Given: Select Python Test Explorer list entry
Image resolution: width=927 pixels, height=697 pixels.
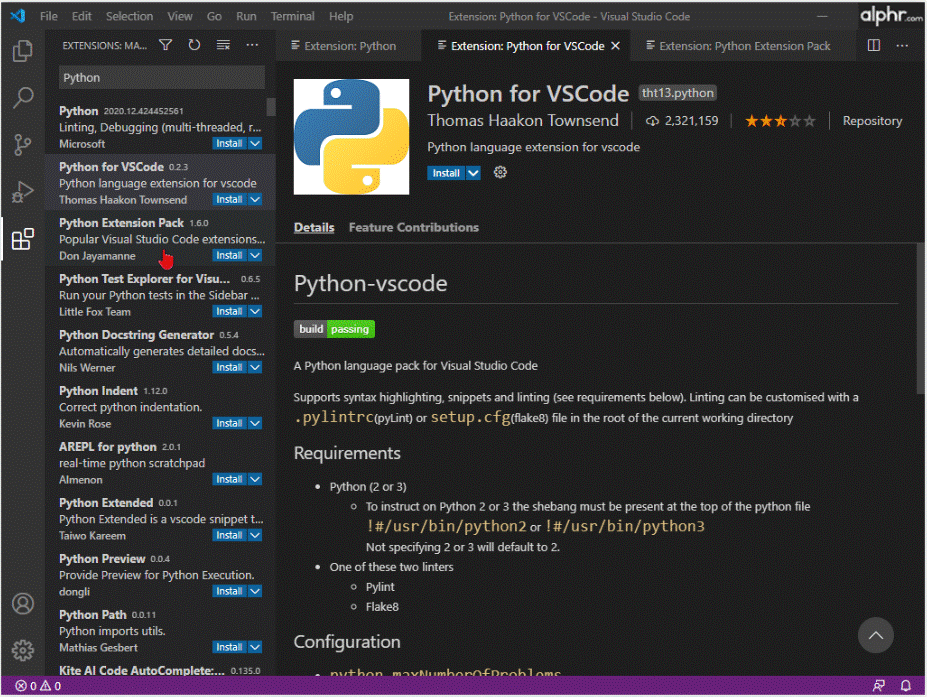Looking at the screenshot, I should (160, 295).
